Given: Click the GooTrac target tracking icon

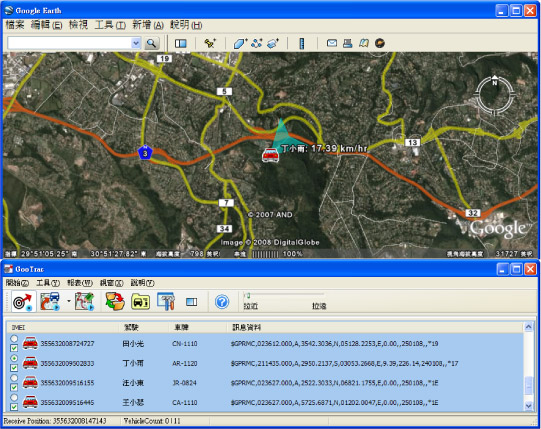Looking at the screenshot, I should (x=23, y=302).
